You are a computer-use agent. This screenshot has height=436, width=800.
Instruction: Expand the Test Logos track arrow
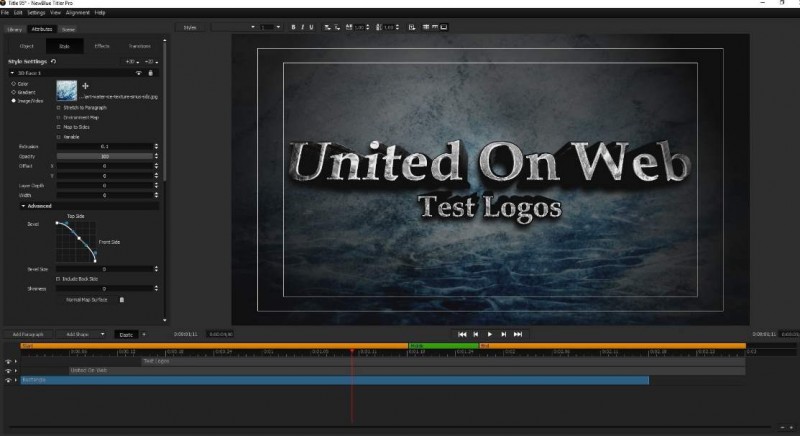(x=16, y=362)
